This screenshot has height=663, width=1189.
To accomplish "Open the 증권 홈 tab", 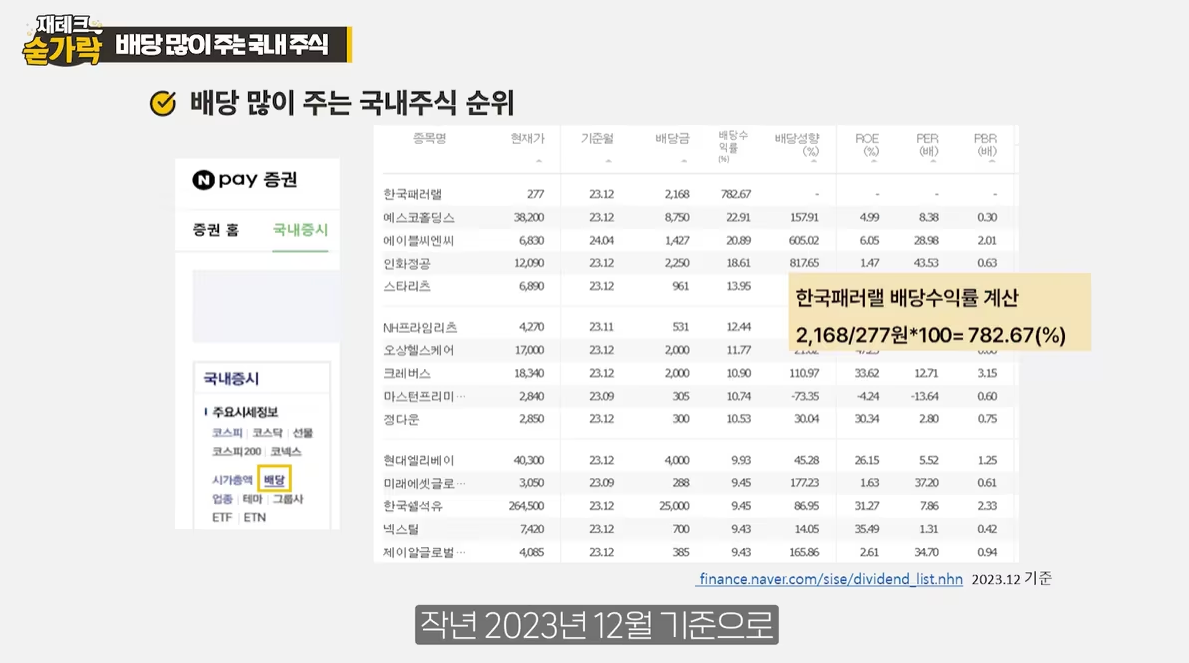I will [215, 230].
